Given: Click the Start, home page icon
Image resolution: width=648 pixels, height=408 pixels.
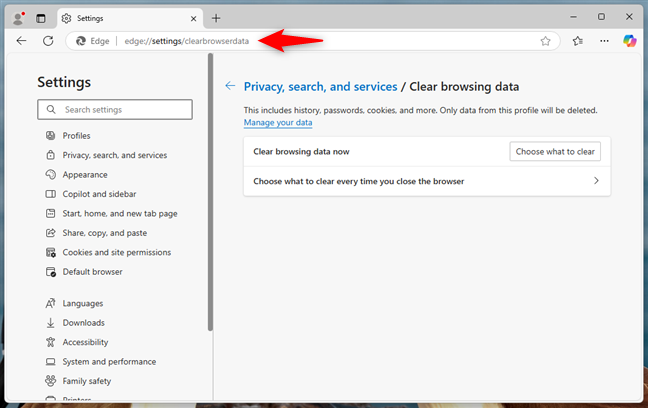Looking at the screenshot, I should pos(50,213).
